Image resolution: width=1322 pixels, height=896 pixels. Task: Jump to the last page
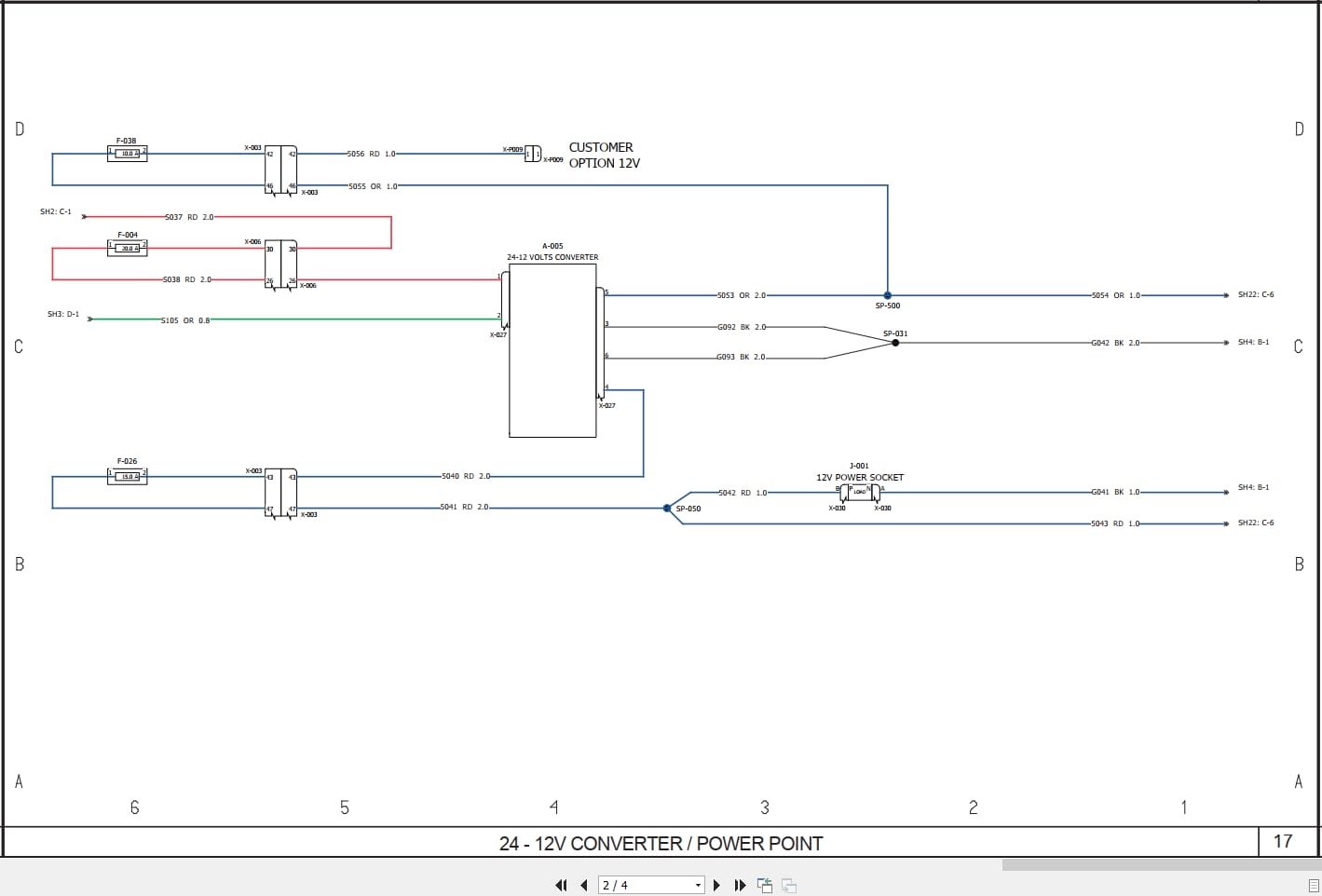(x=740, y=885)
